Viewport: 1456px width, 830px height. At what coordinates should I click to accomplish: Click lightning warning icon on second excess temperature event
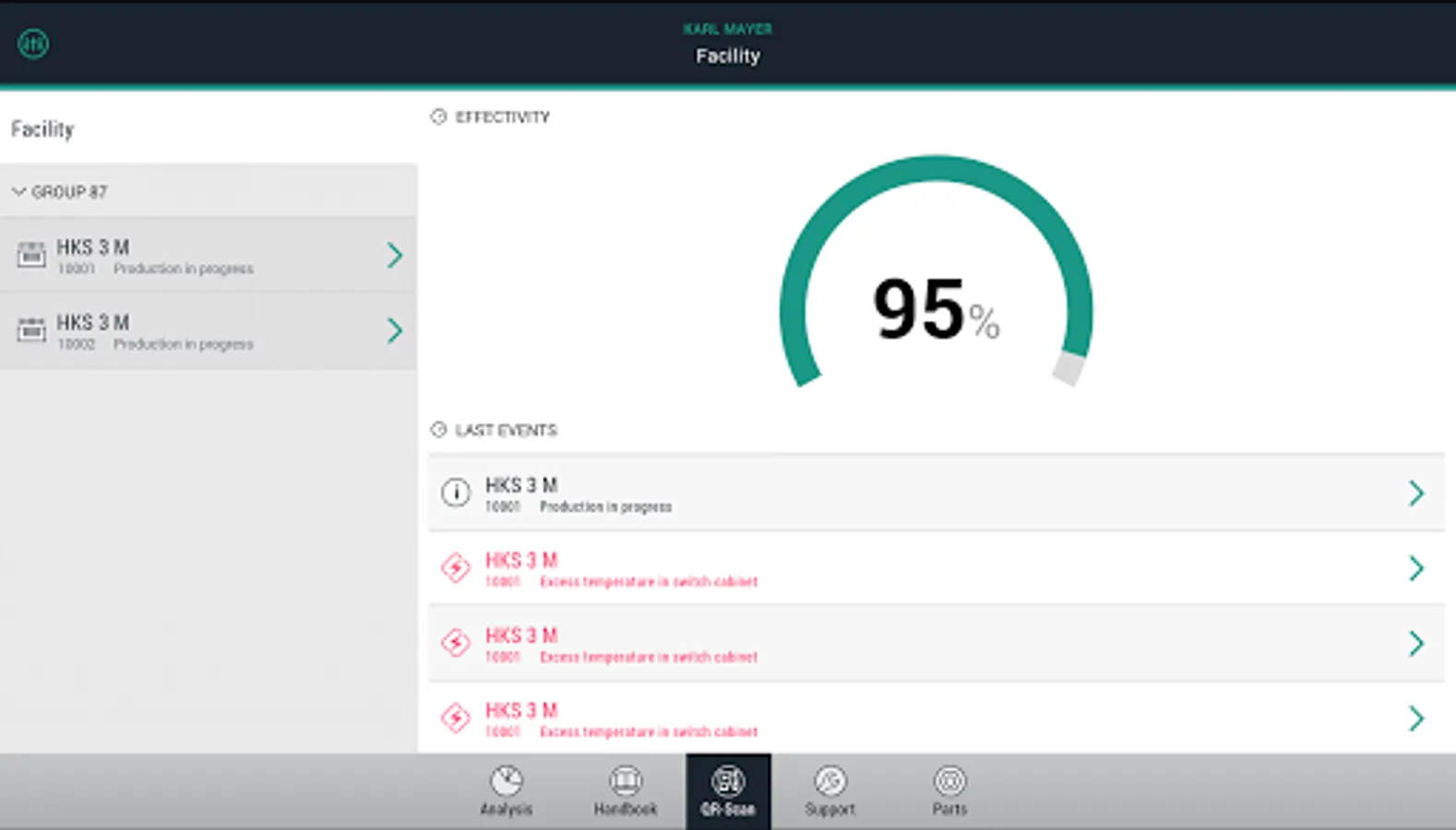455,643
